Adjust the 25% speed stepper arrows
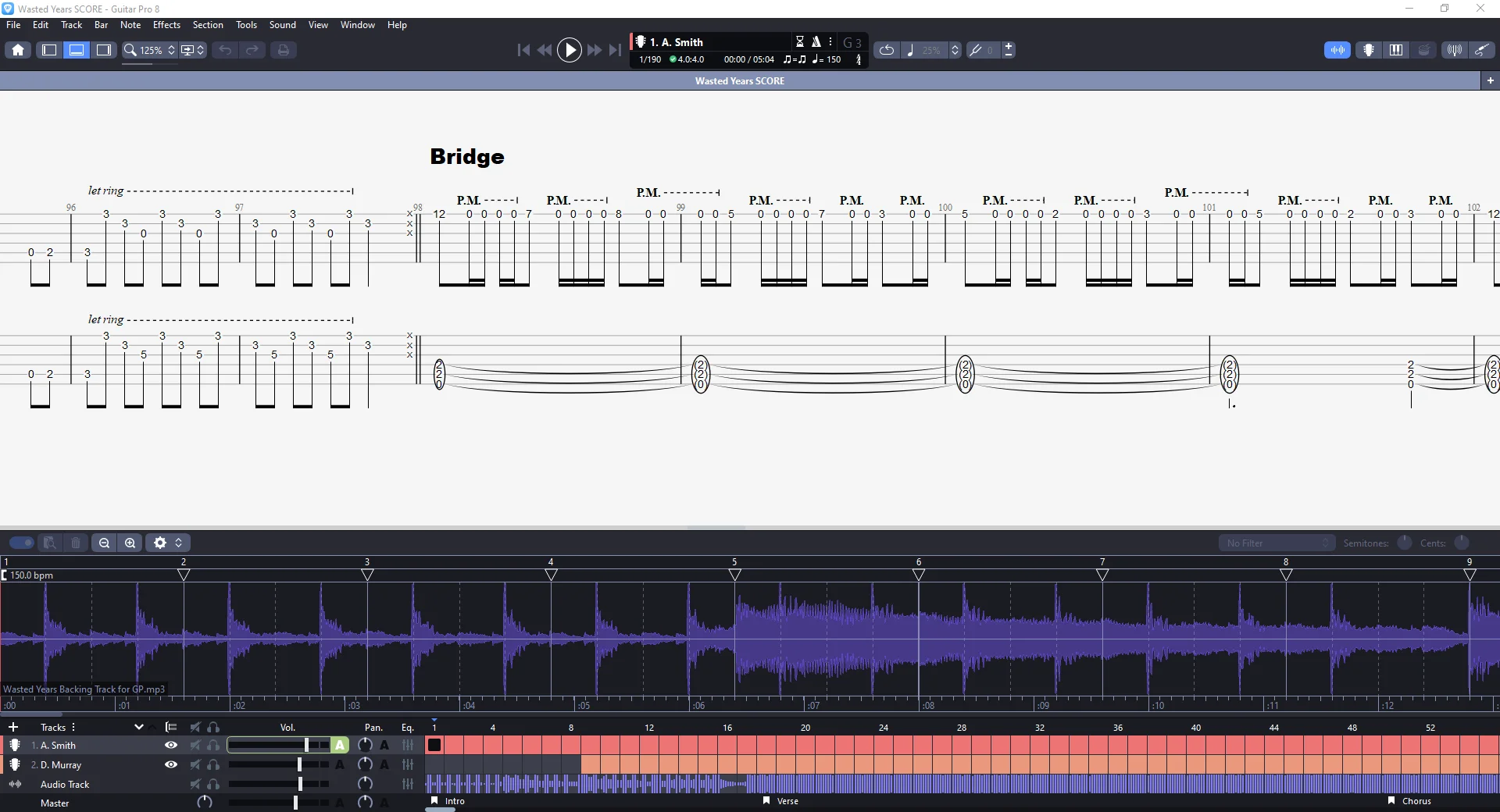 click(955, 50)
